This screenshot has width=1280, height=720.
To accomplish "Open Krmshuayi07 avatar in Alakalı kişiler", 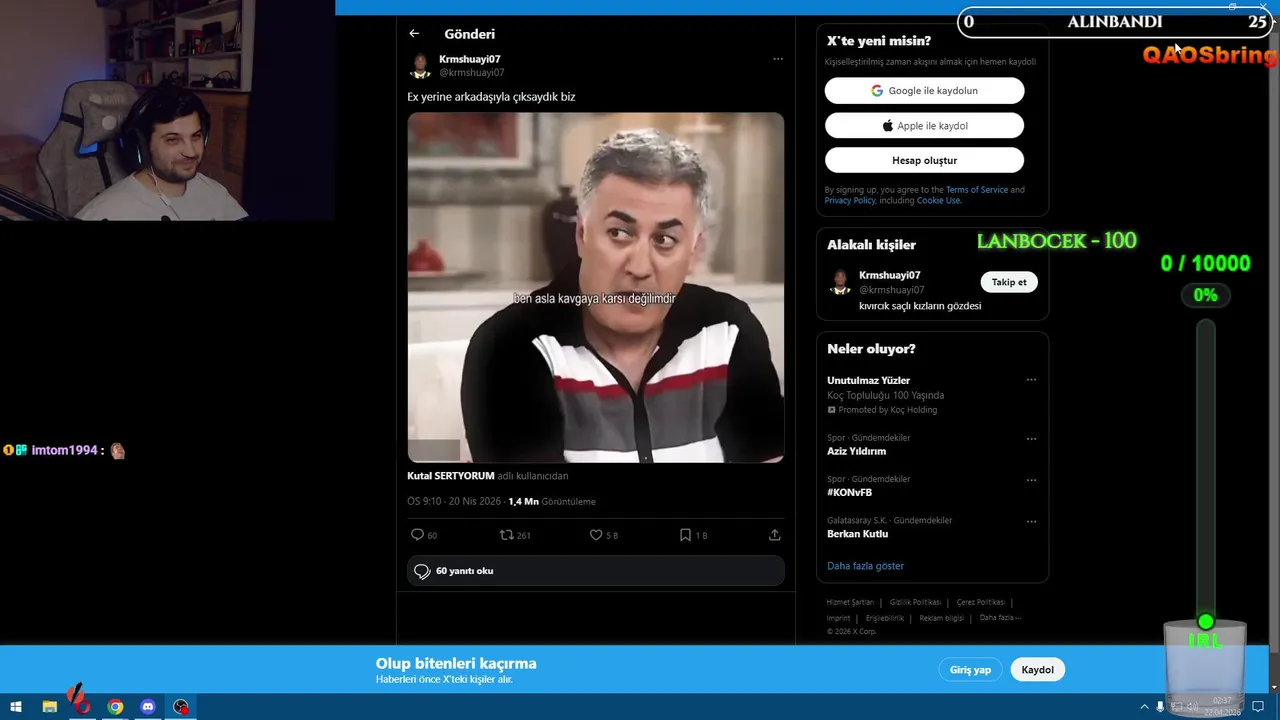I will pos(840,282).
